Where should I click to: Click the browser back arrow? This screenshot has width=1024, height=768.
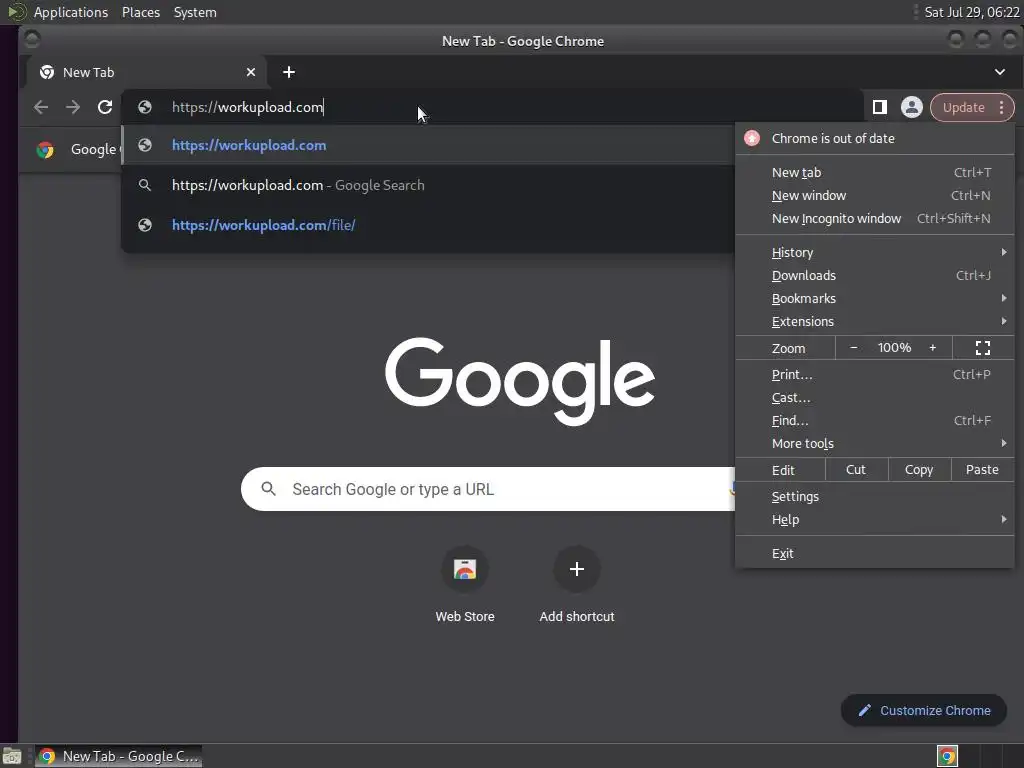(x=41, y=107)
